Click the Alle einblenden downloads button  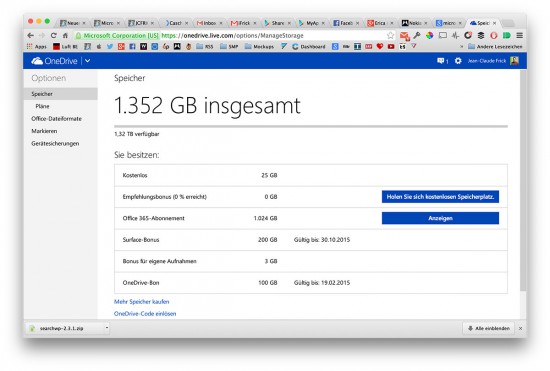click(489, 328)
